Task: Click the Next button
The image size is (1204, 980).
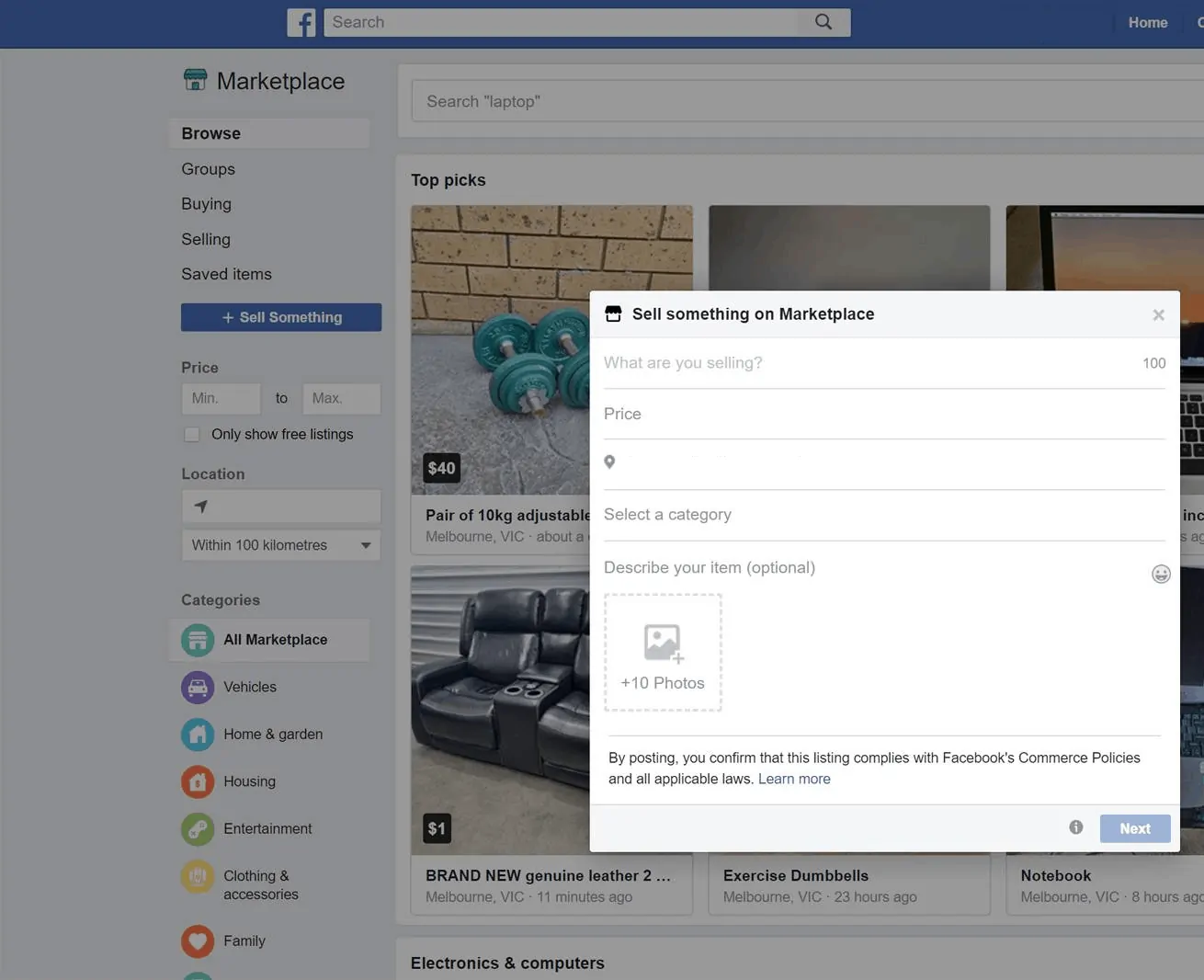Action: click(x=1134, y=828)
